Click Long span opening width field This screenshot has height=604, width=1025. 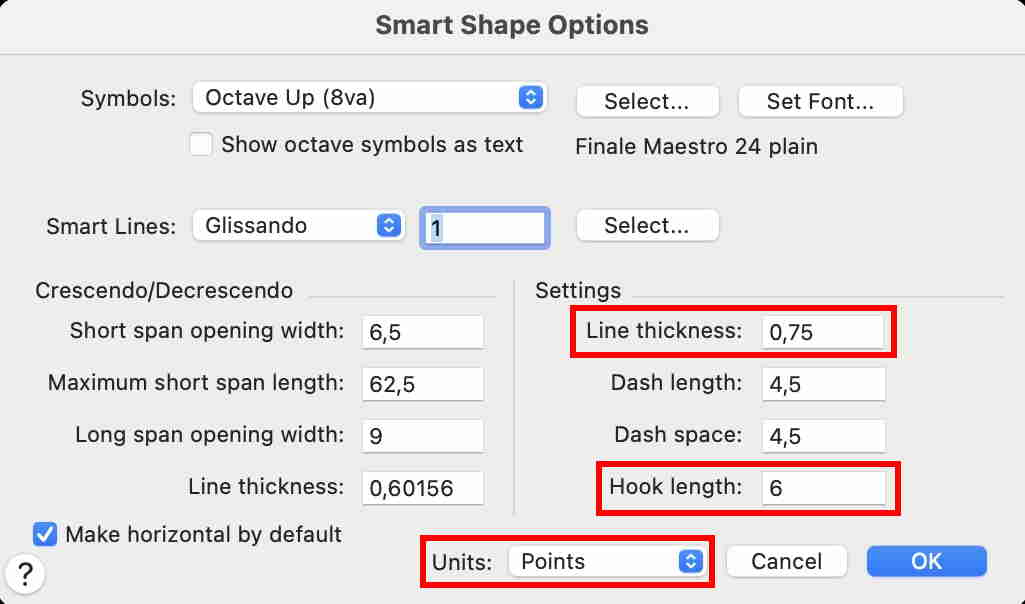pyautogui.click(x=422, y=436)
